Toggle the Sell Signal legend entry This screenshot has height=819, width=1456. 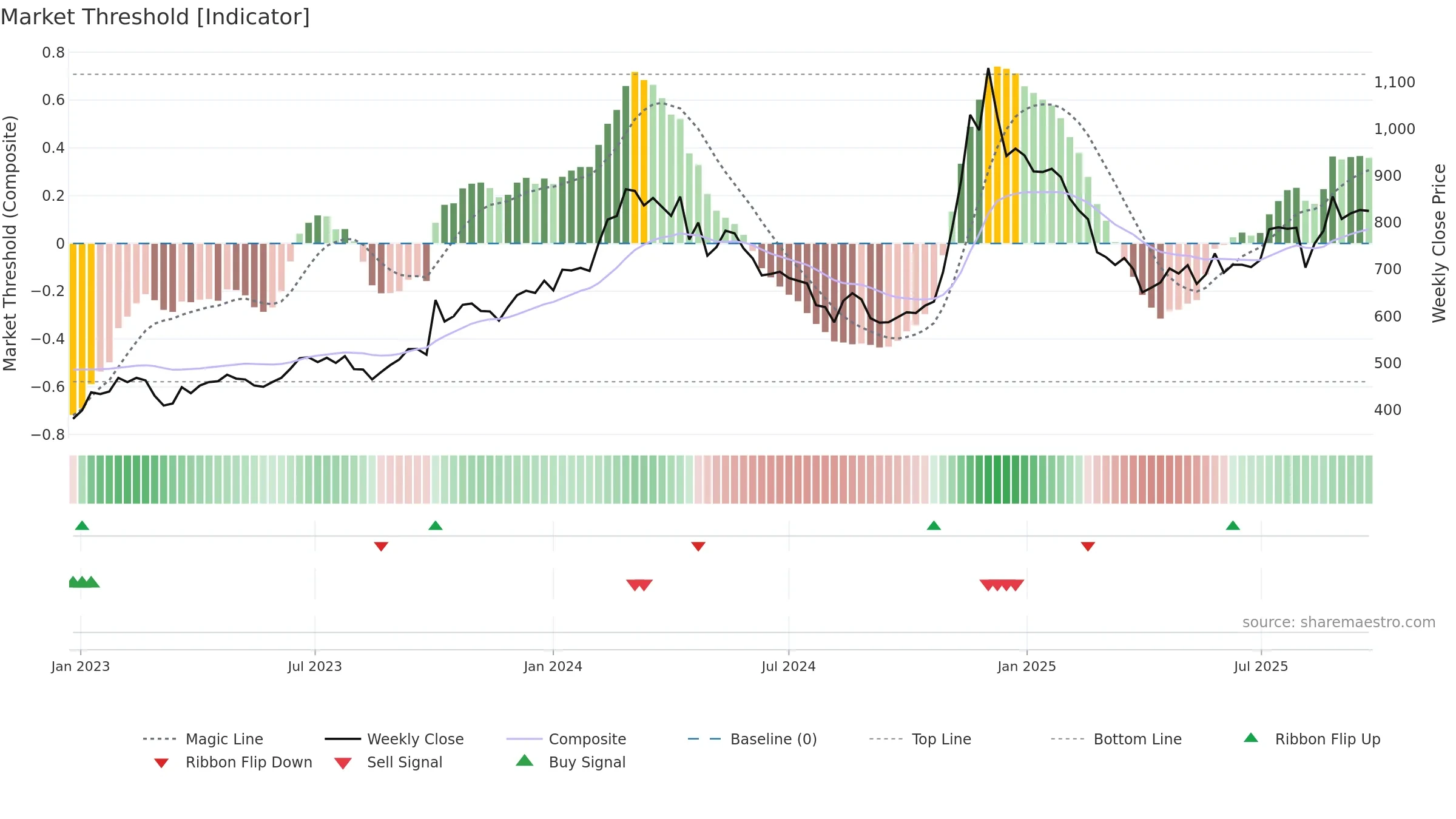[388, 763]
